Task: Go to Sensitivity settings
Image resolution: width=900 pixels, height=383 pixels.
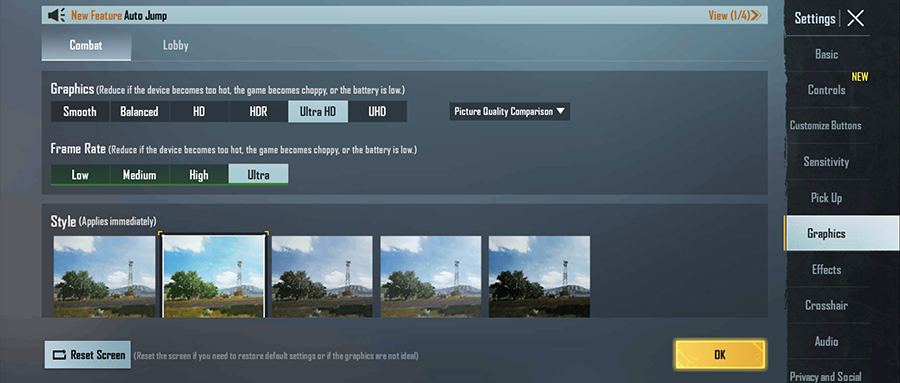Action: (x=827, y=162)
